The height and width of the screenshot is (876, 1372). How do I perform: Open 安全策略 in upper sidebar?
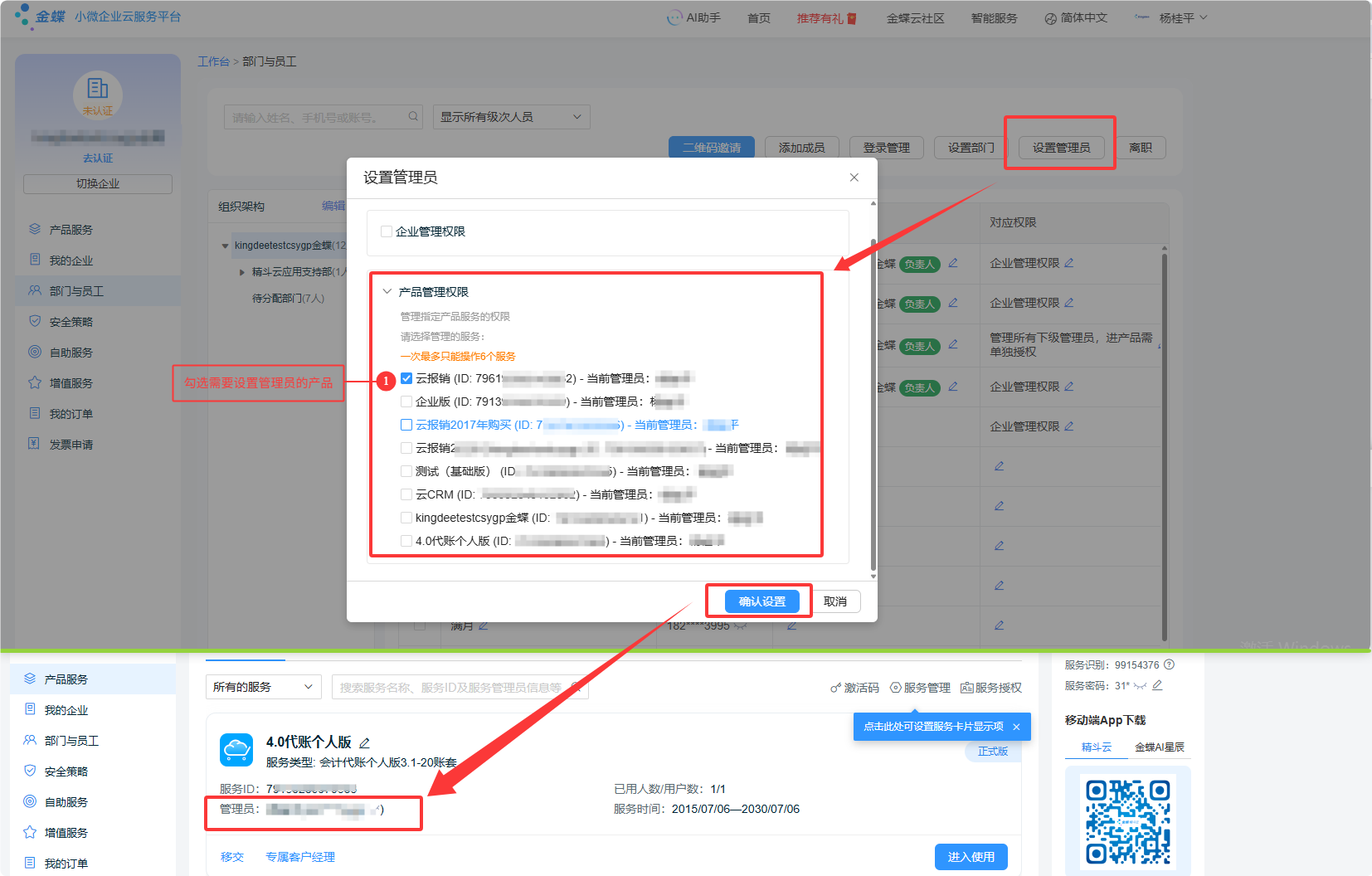tap(71, 322)
